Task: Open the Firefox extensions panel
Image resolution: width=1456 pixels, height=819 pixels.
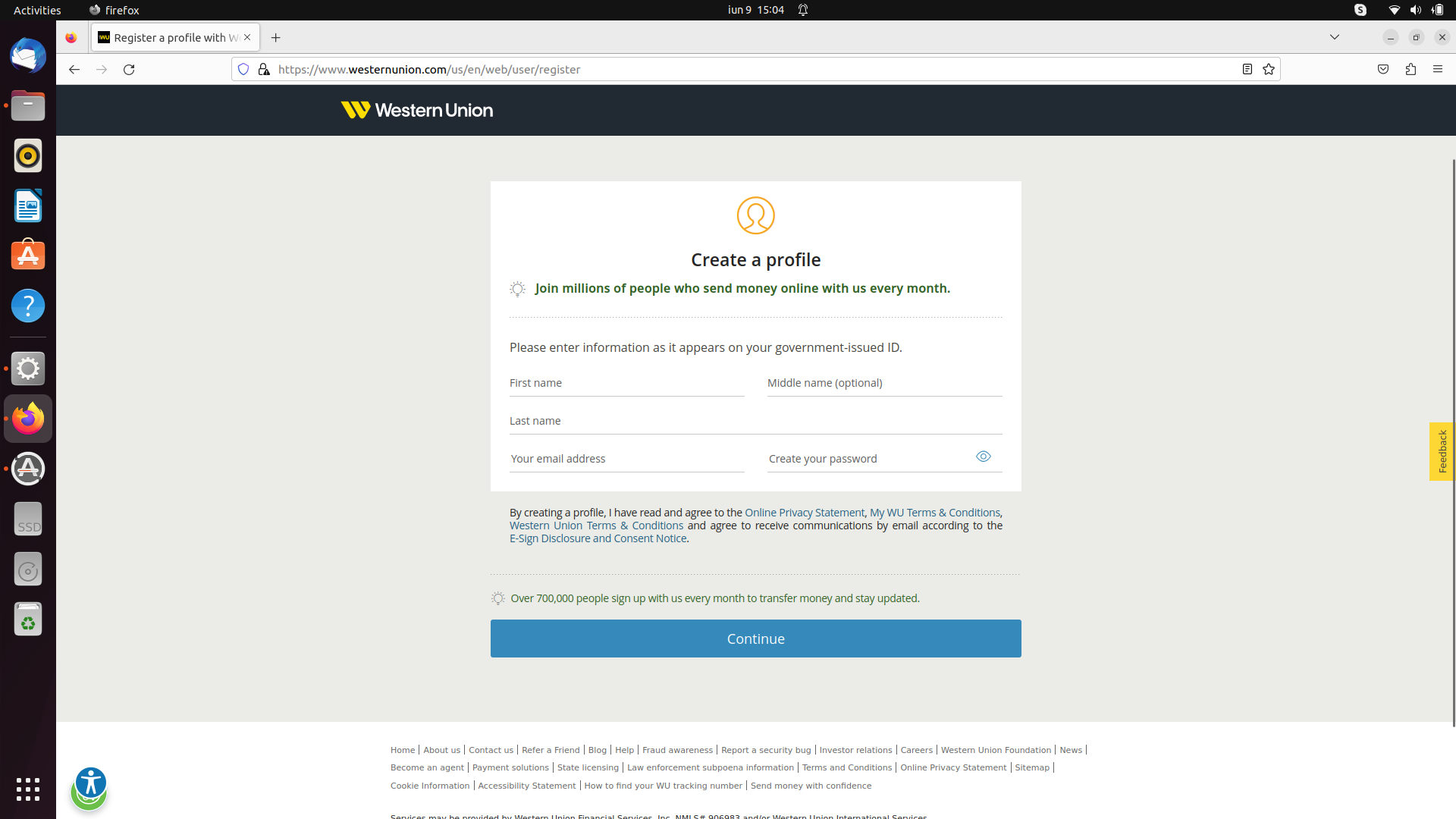Action: (1410, 69)
